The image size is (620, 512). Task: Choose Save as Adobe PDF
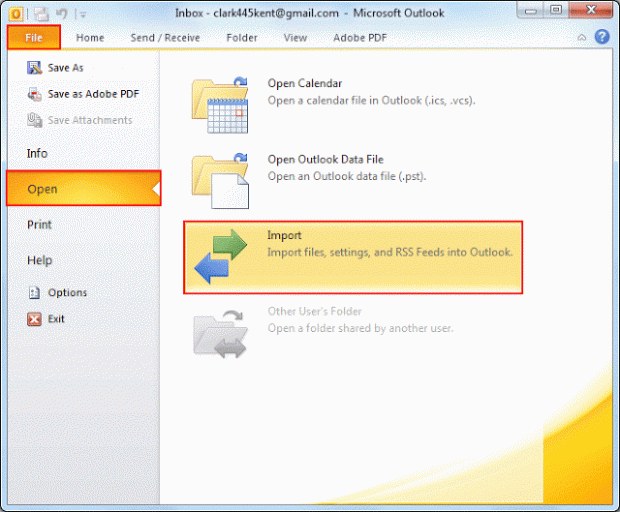(x=94, y=94)
